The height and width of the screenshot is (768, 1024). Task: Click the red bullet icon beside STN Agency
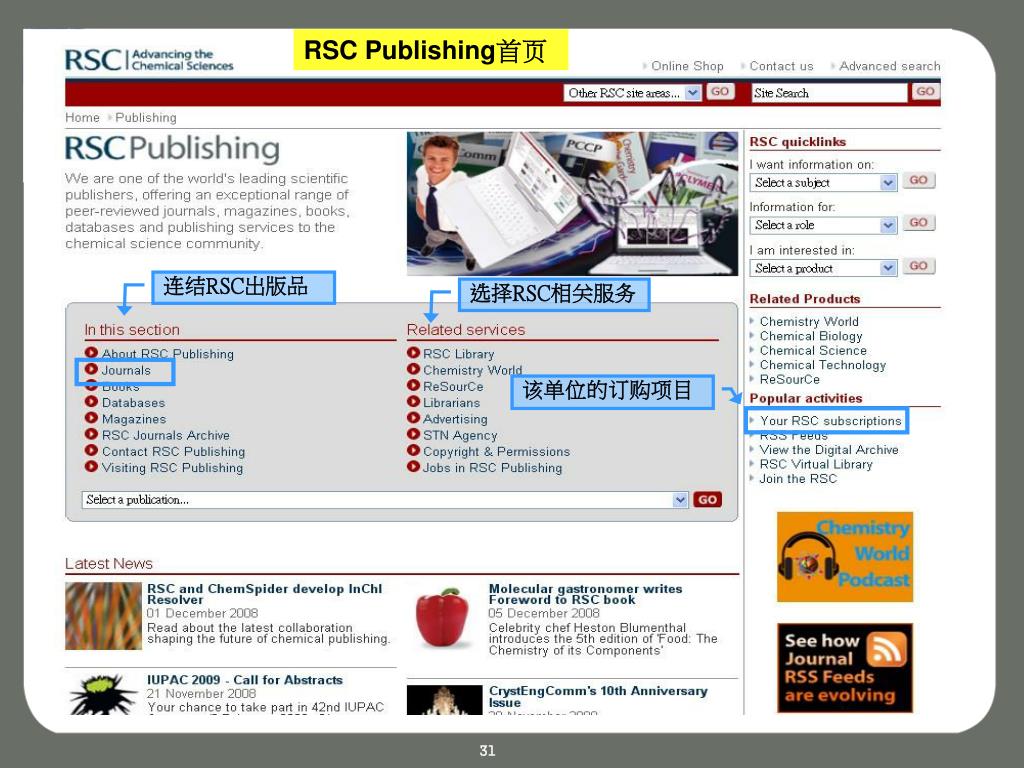click(413, 434)
